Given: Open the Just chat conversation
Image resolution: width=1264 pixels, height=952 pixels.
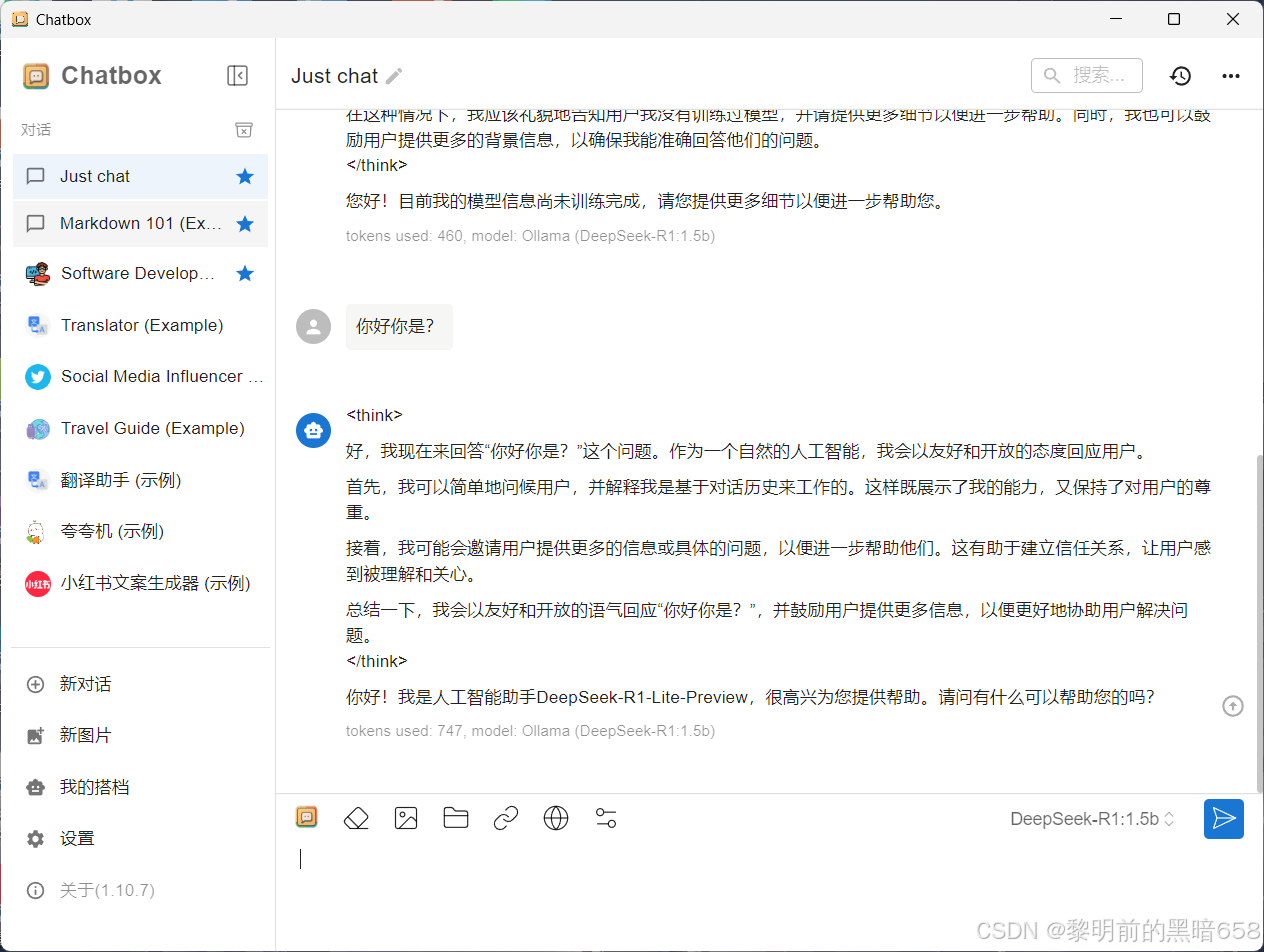Looking at the screenshot, I should click(x=140, y=176).
